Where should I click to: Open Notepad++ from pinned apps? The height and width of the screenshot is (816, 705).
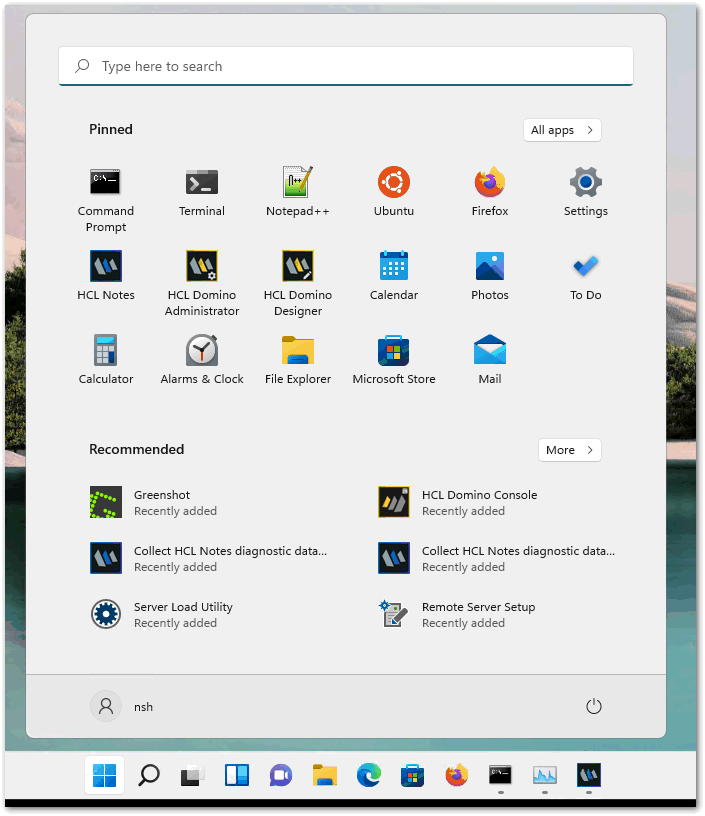click(298, 192)
